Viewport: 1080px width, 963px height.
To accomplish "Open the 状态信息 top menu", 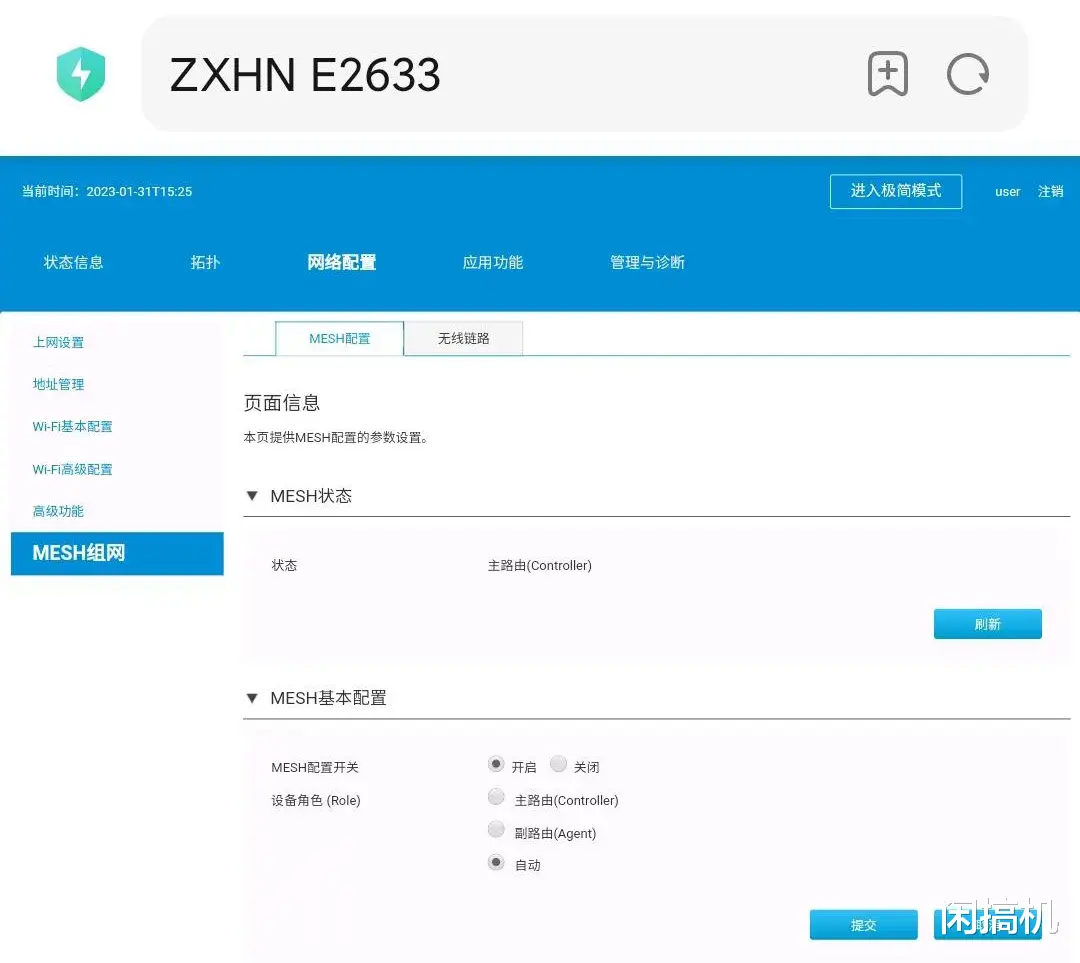I will (73, 262).
